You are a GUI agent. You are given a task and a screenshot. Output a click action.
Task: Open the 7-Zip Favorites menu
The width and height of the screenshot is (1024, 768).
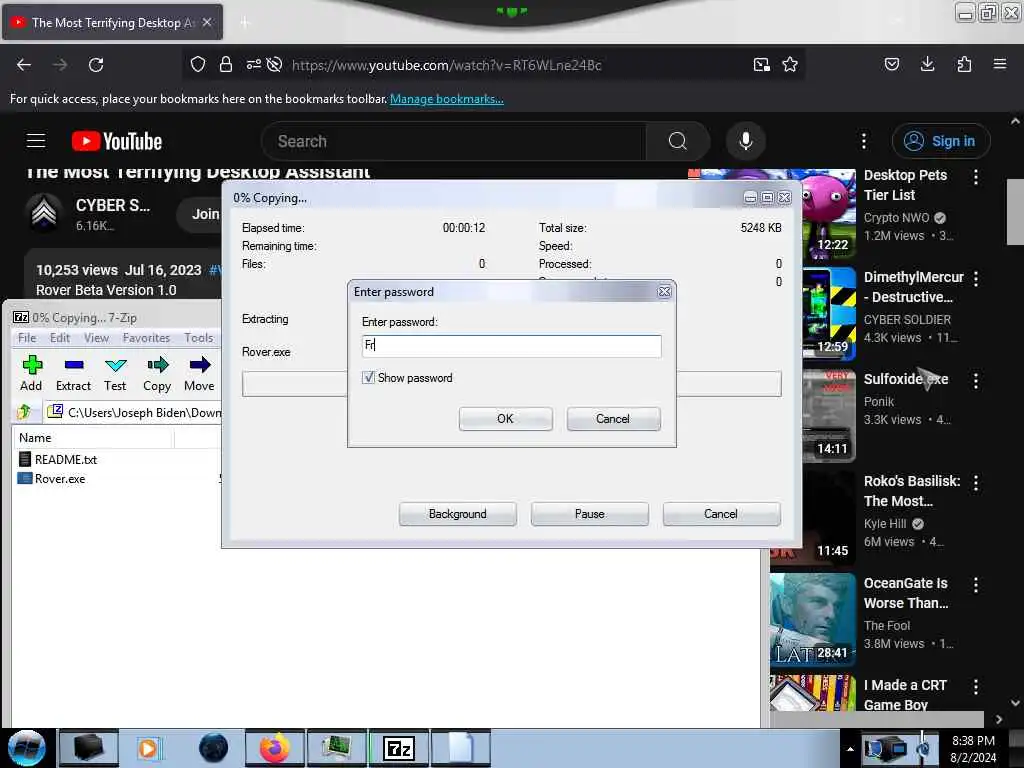(x=146, y=338)
